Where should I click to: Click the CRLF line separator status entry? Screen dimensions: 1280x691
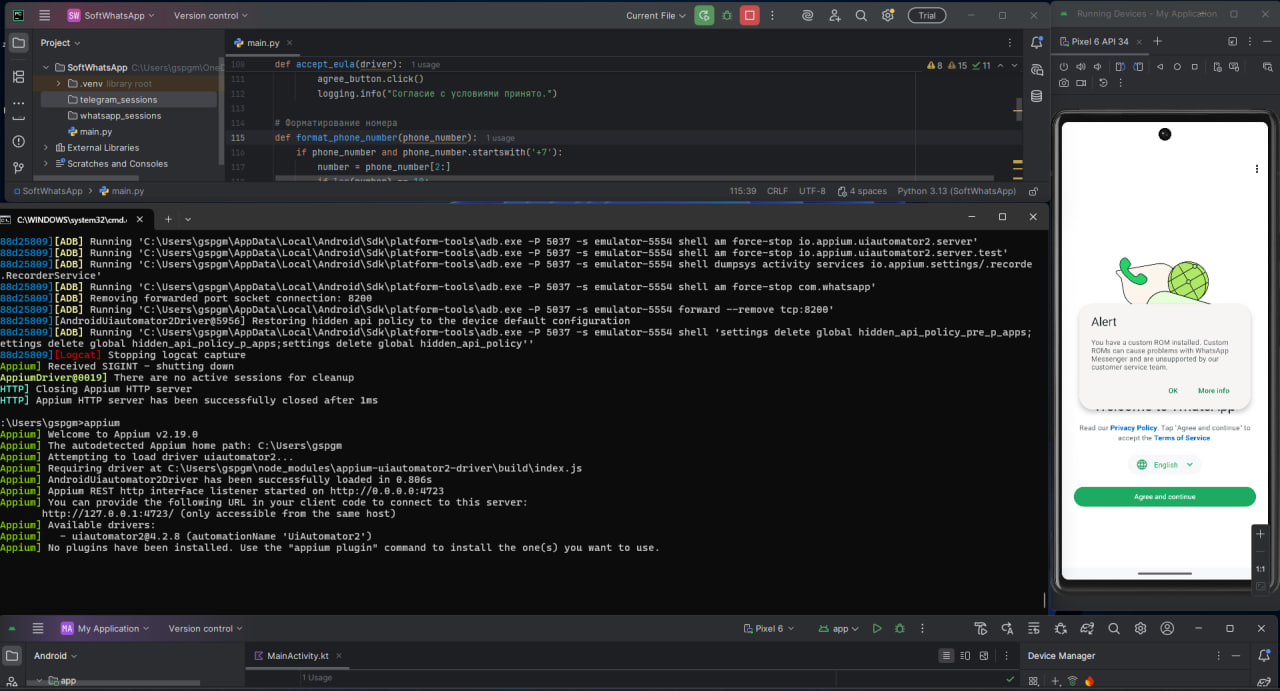pyautogui.click(x=777, y=191)
